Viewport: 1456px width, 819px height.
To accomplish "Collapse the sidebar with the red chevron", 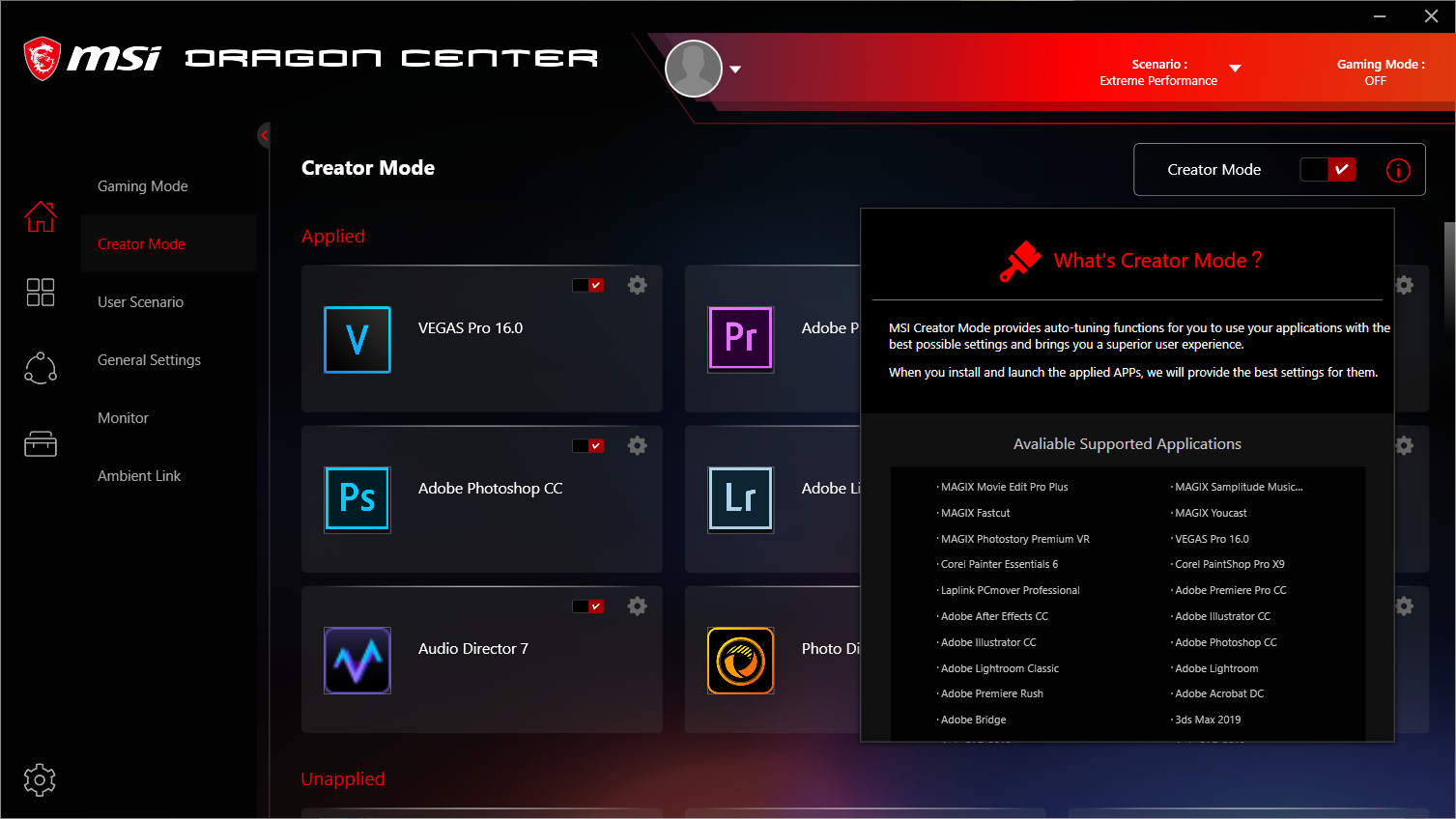I will coord(264,135).
